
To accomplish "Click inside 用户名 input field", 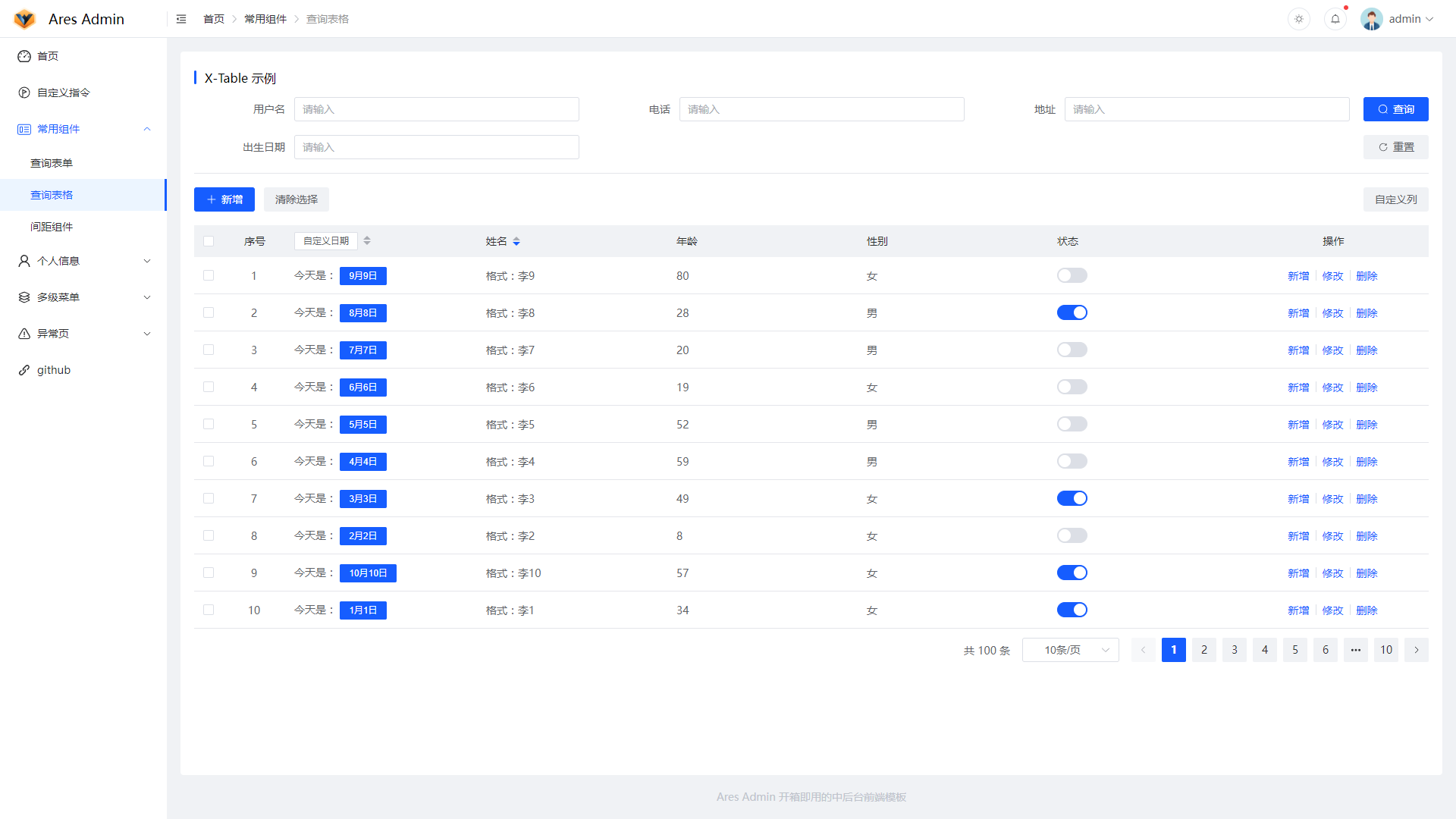I will (436, 109).
